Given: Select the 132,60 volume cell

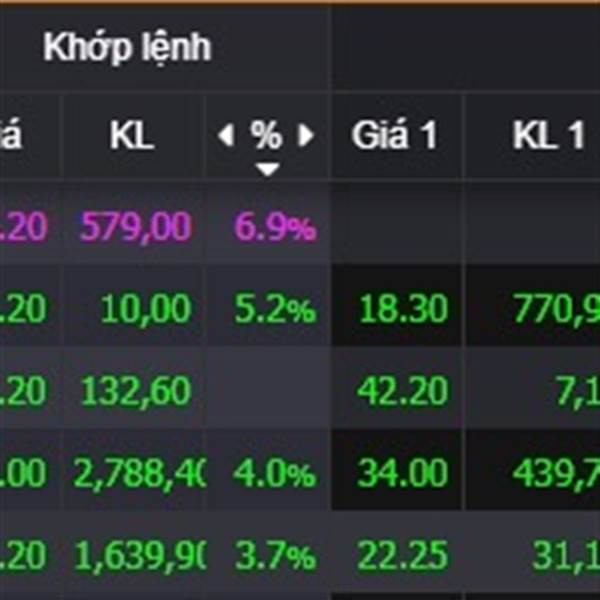Looking at the screenshot, I should pyautogui.click(x=136, y=391).
